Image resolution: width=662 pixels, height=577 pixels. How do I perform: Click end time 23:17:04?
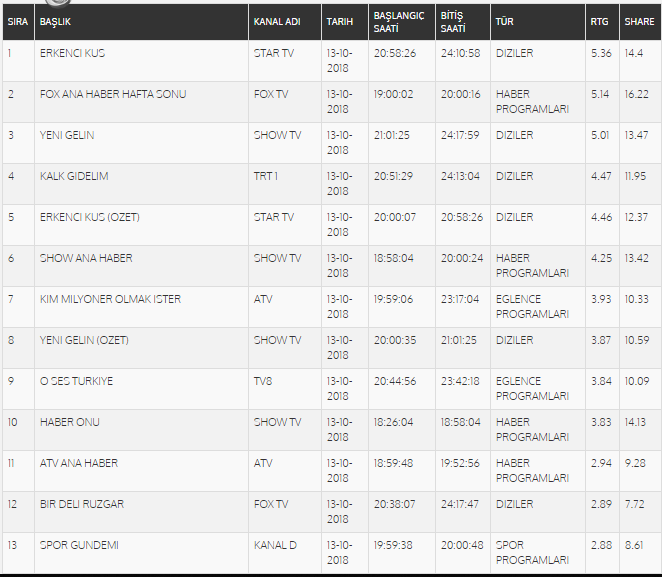pyautogui.click(x=460, y=299)
